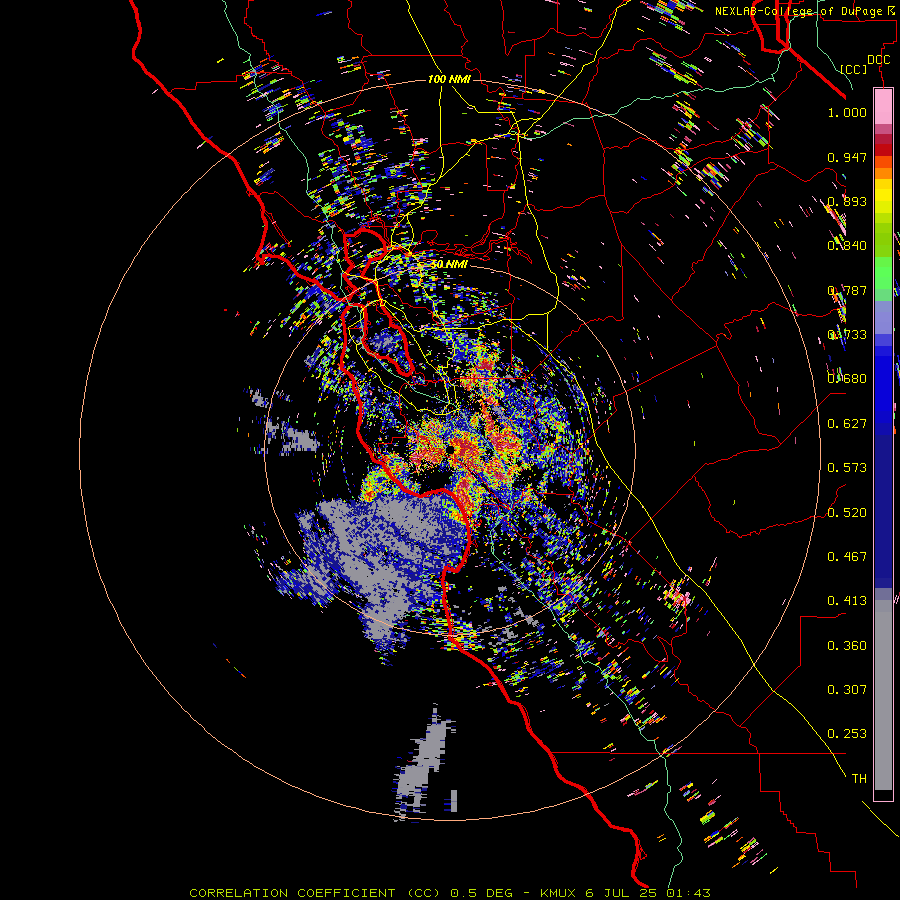Click the [CC] product label near the scale
The height and width of the screenshot is (900, 900).
(854, 69)
